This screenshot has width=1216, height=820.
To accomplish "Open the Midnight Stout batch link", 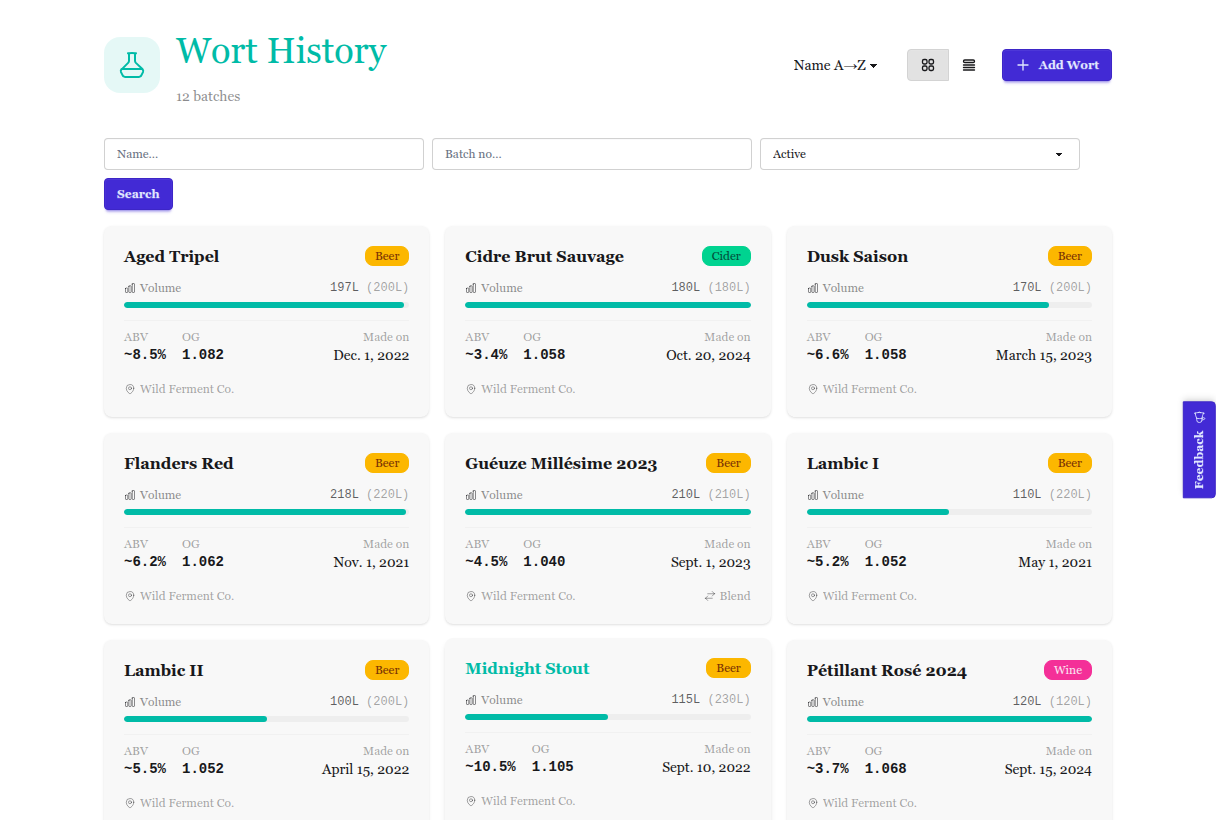I will pos(527,668).
